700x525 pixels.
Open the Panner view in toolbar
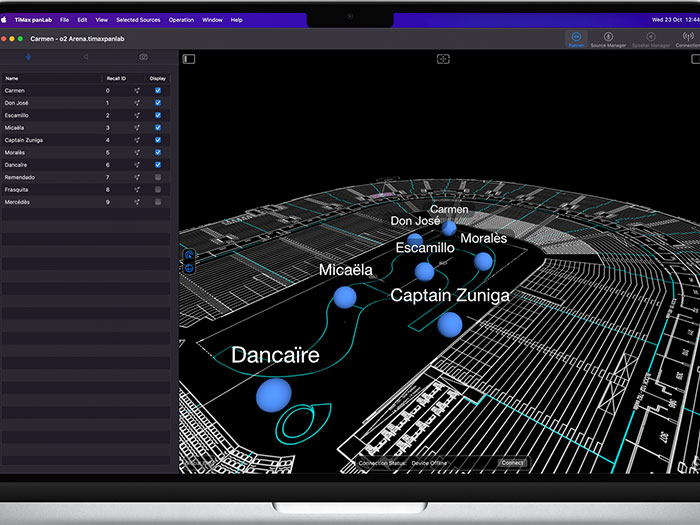pyautogui.click(x=576, y=39)
